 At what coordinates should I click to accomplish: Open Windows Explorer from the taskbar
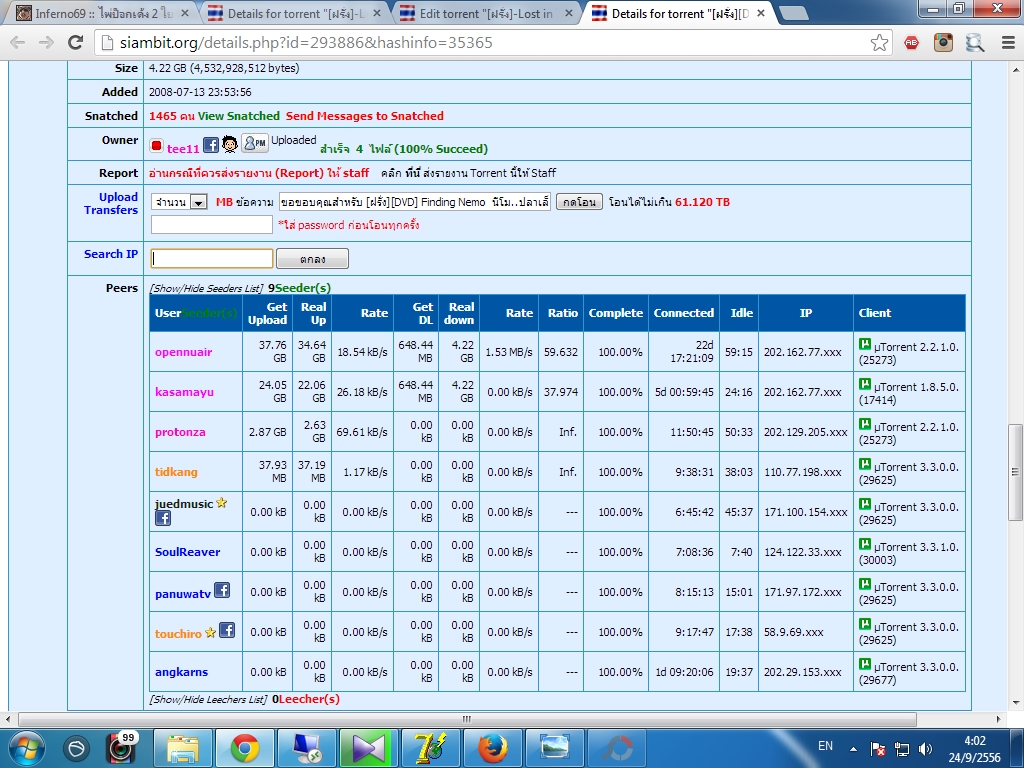183,748
